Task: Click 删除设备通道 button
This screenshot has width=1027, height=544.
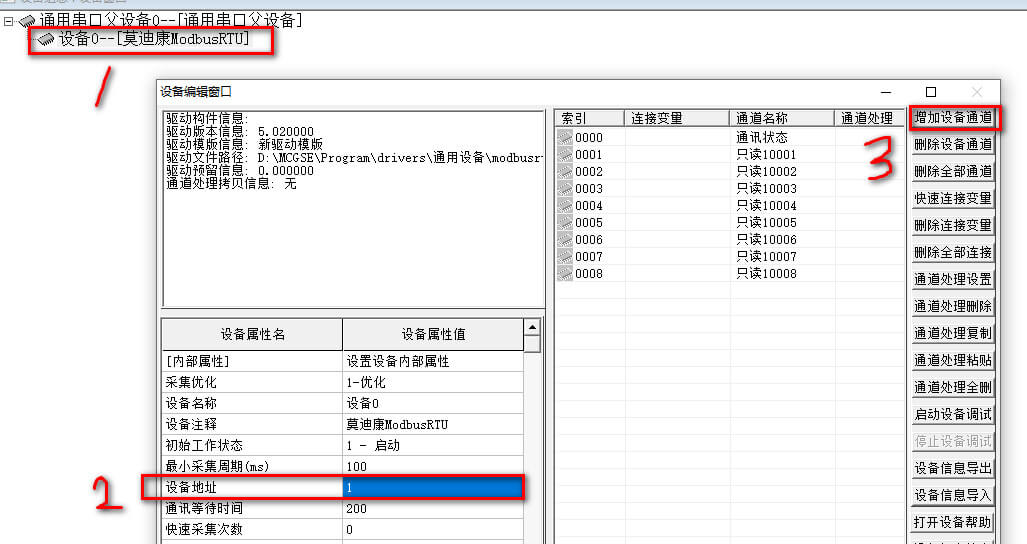Action: click(x=953, y=145)
